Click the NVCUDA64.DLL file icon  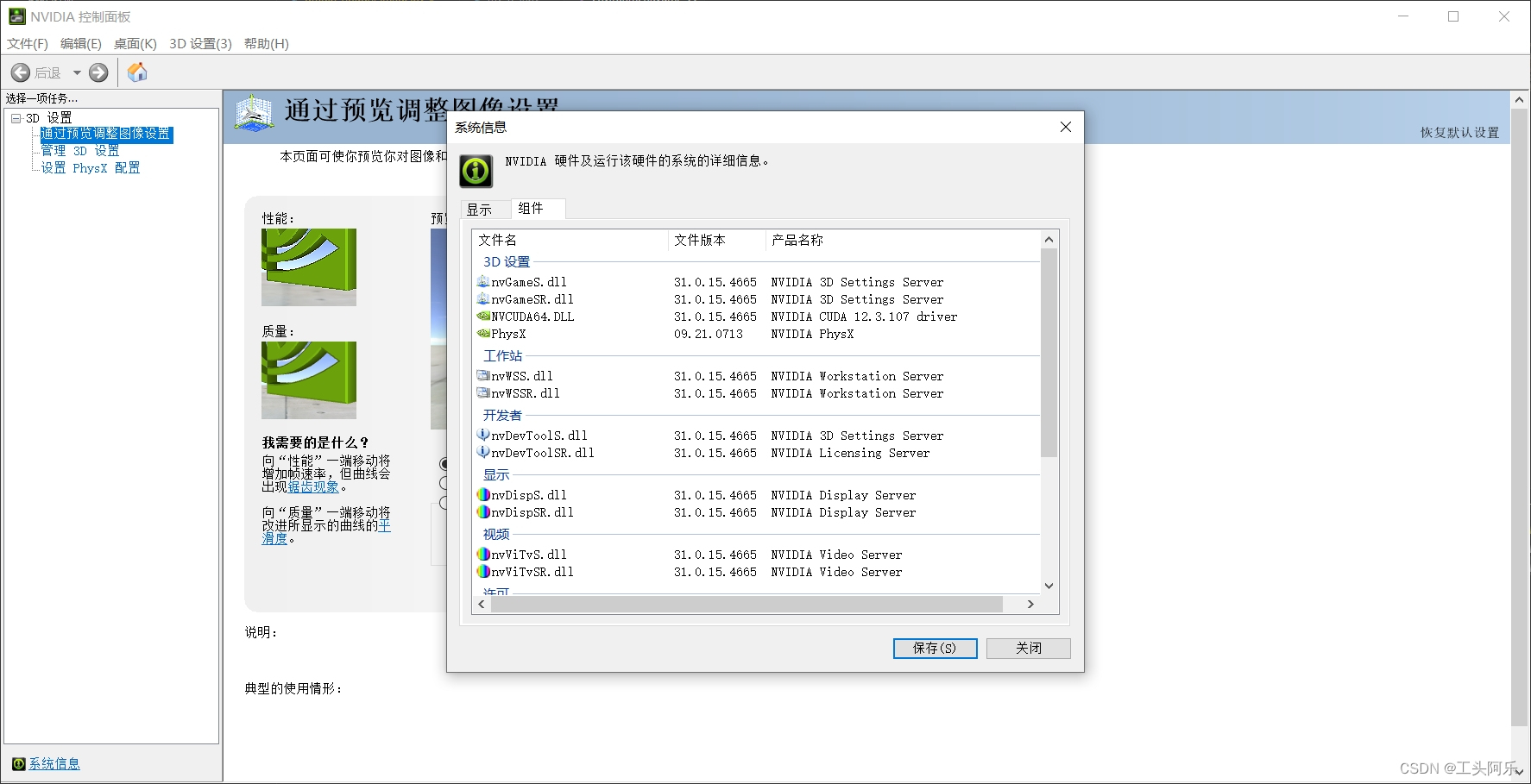483,316
